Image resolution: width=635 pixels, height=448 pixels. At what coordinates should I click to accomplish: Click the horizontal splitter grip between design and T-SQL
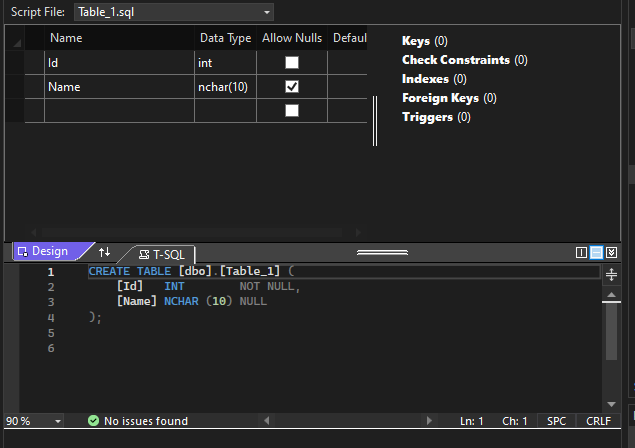382,252
